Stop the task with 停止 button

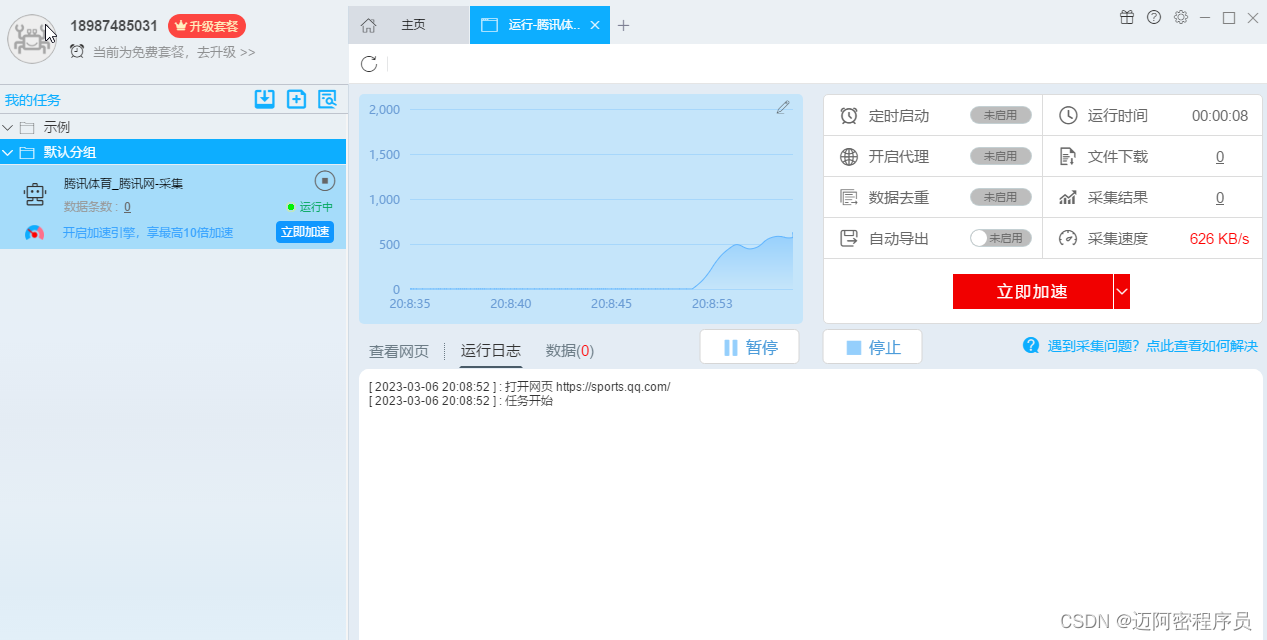pos(872,347)
